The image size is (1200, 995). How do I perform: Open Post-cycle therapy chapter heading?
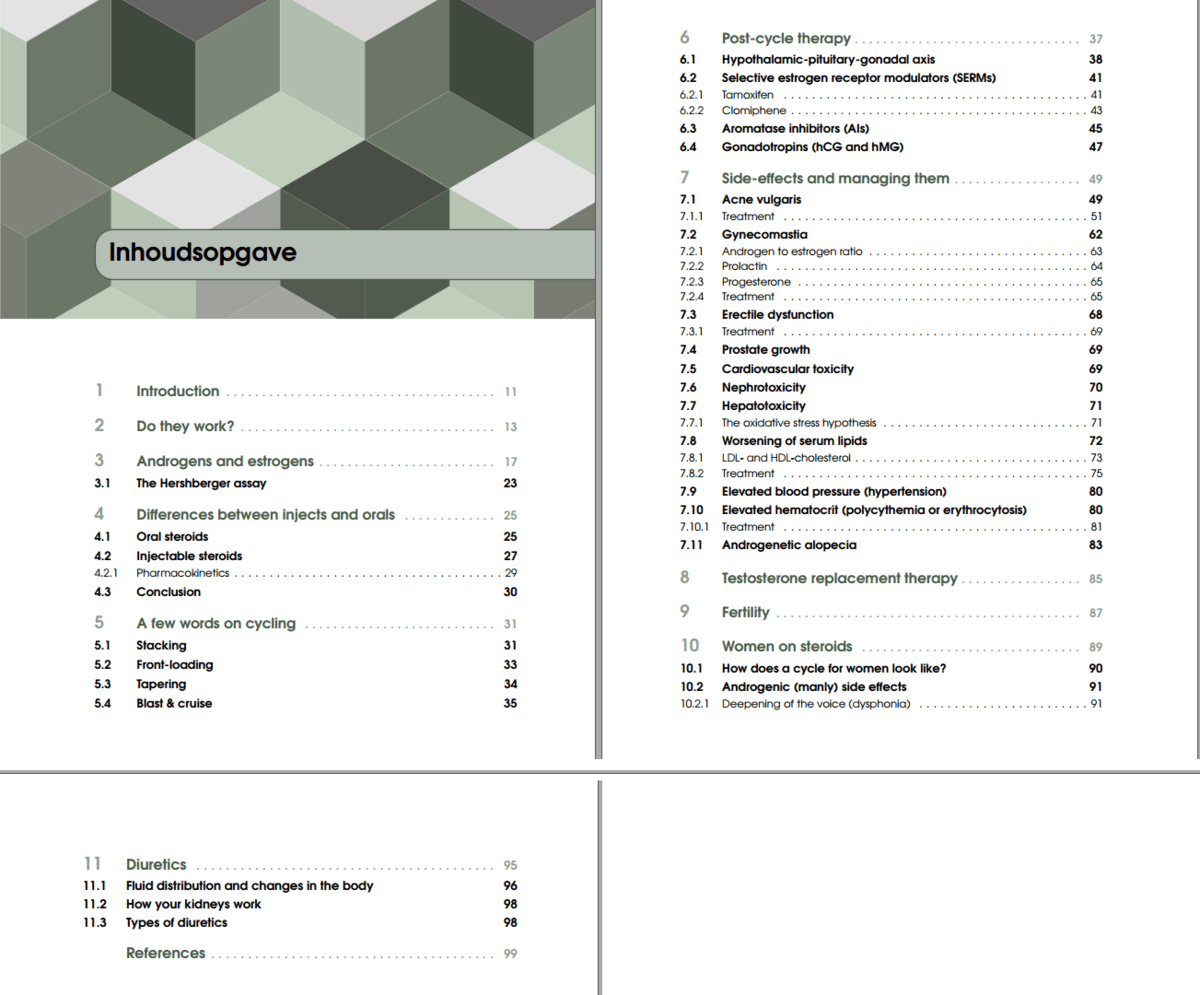click(786, 38)
